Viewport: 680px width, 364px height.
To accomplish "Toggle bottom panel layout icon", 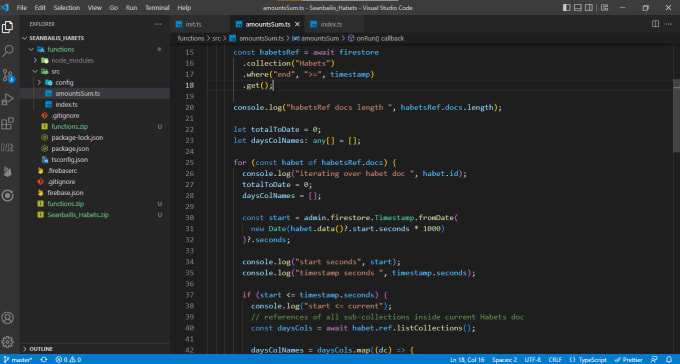I will [x=578, y=8].
